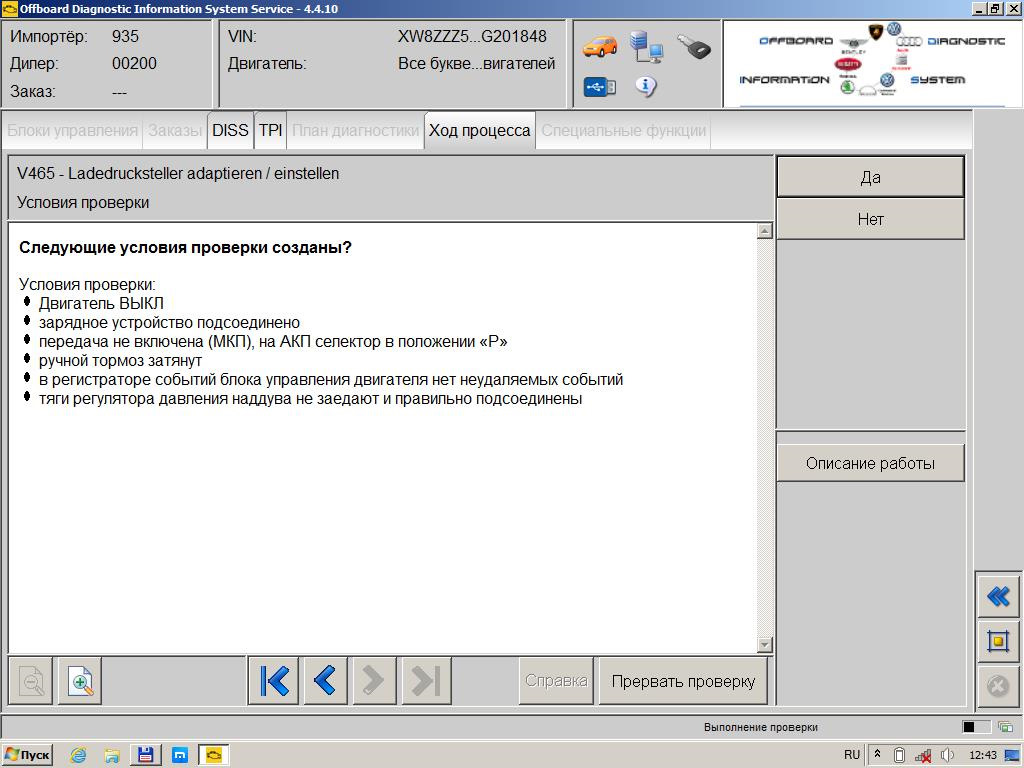Click status text 'Выполнение проверки'
This screenshot has width=1024, height=768.
pyautogui.click(x=761, y=727)
